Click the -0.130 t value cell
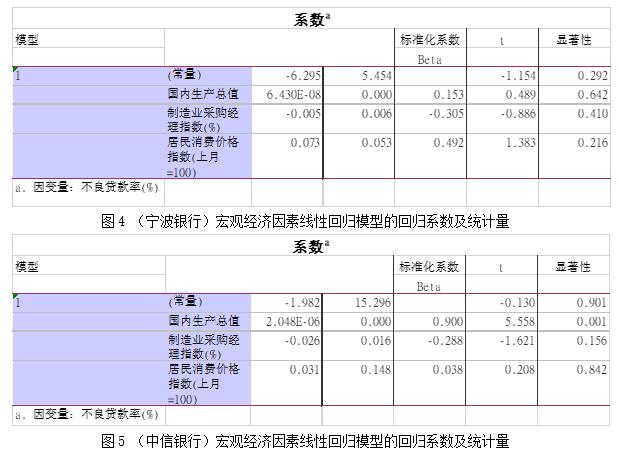The image size is (618, 458). tap(501, 303)
